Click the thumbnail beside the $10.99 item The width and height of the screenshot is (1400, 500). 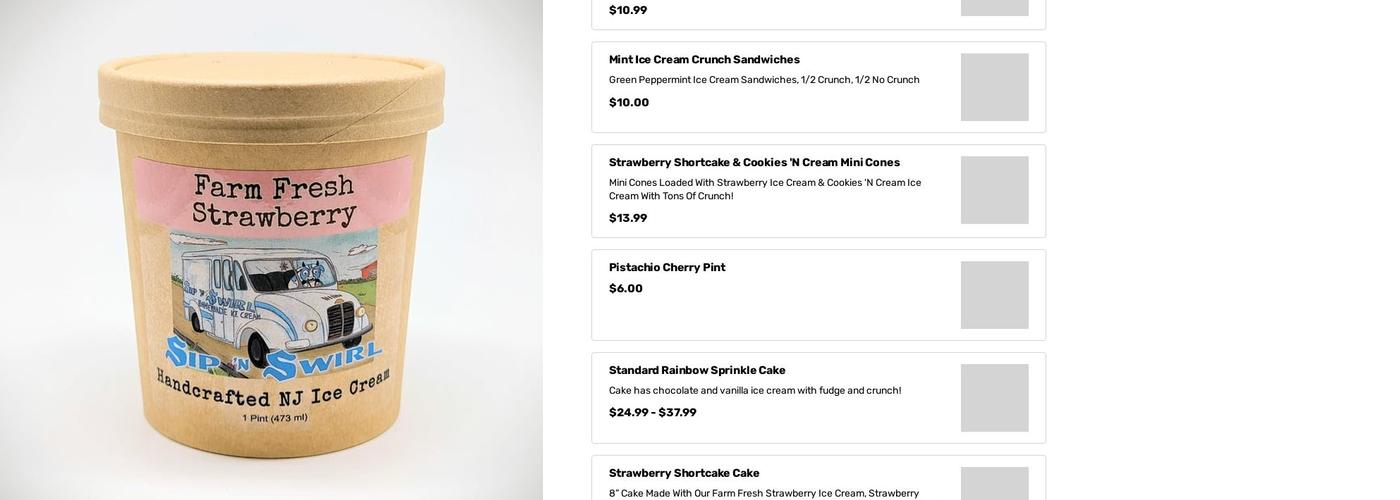[994, 8]
